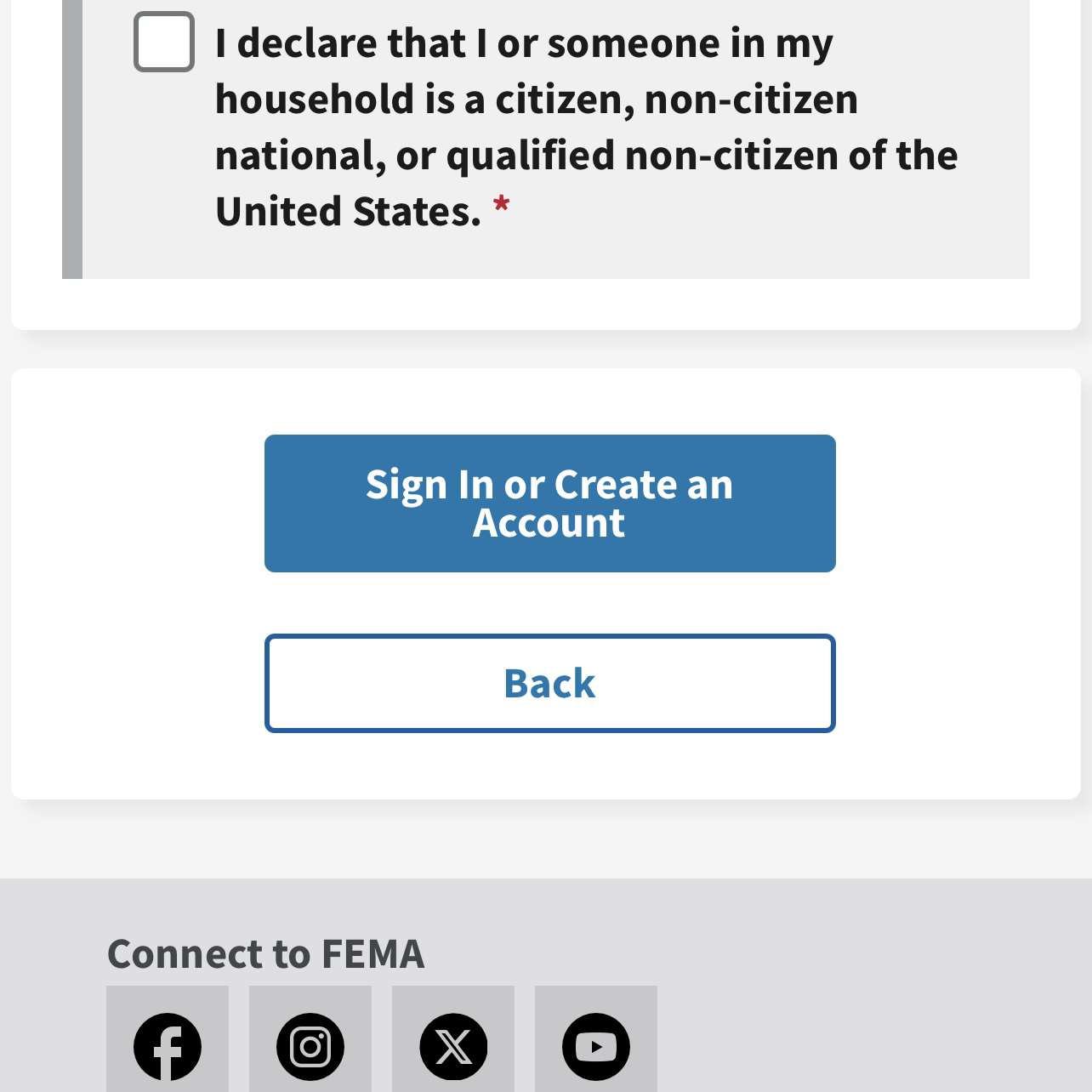The width and height of the screenshot is (1092, 1092).
Task: Click the "United States." text in declaration
Action: click(x=348, y=211)
